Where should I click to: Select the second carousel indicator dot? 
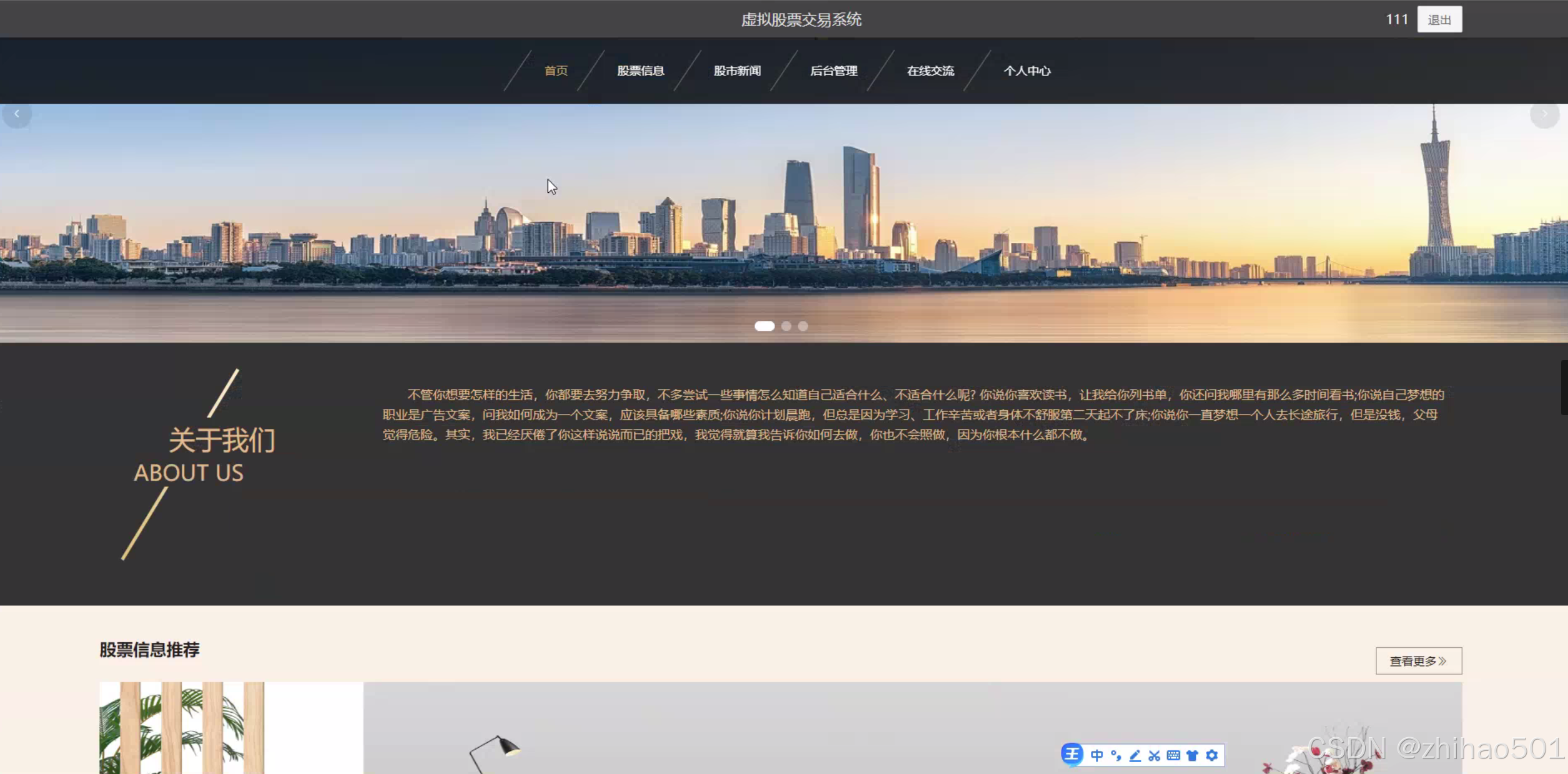(x=786, y=326)
